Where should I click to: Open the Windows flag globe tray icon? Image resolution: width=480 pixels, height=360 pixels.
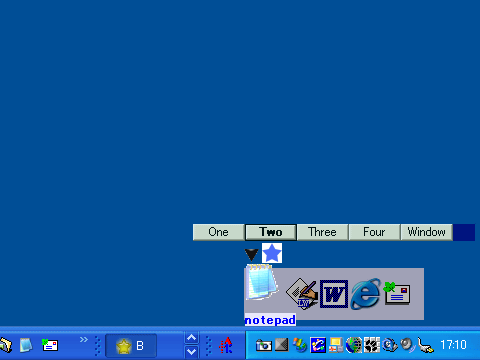click(300, 345)
